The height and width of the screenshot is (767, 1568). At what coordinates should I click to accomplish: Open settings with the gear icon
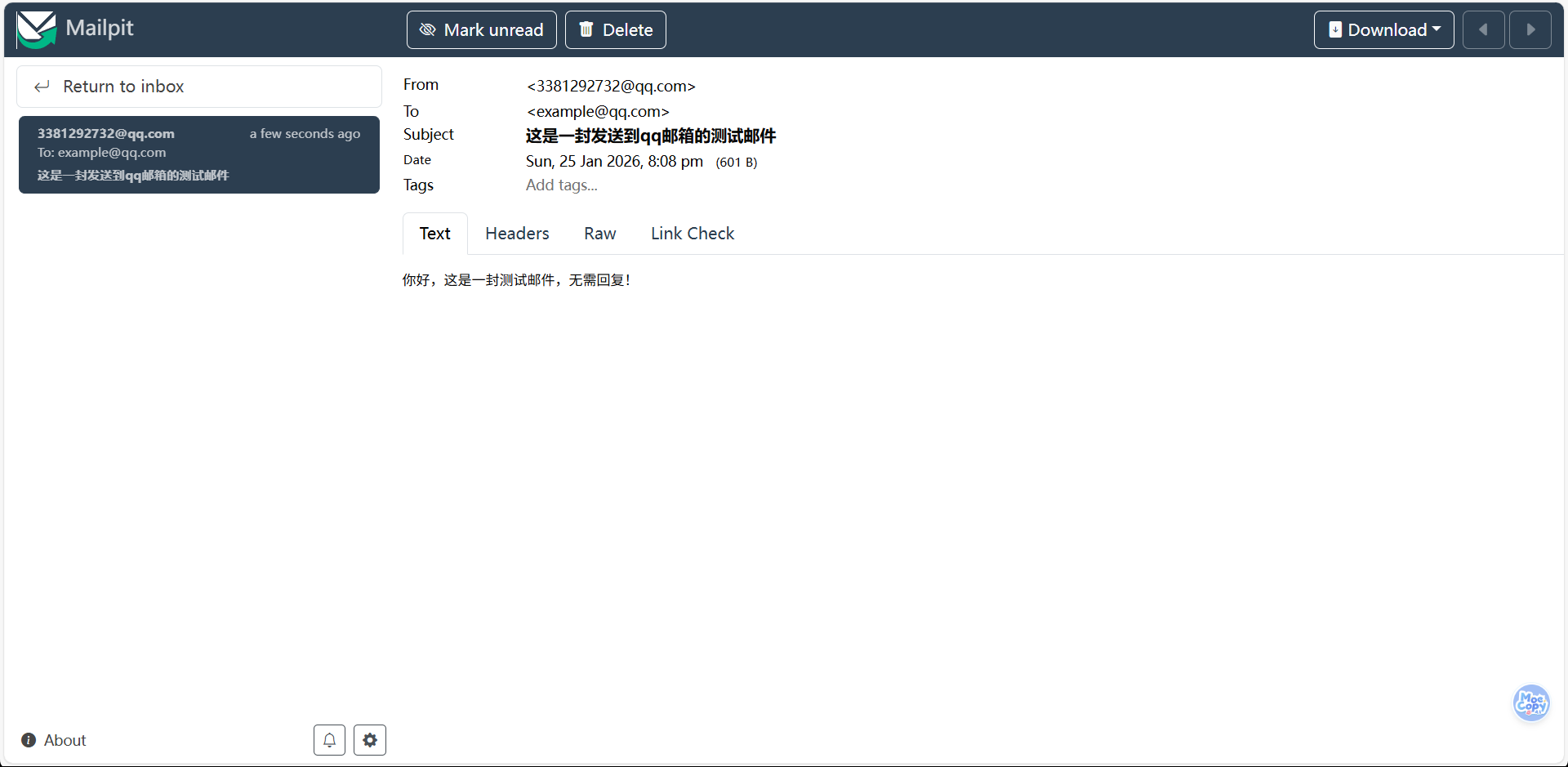(370, 740)
